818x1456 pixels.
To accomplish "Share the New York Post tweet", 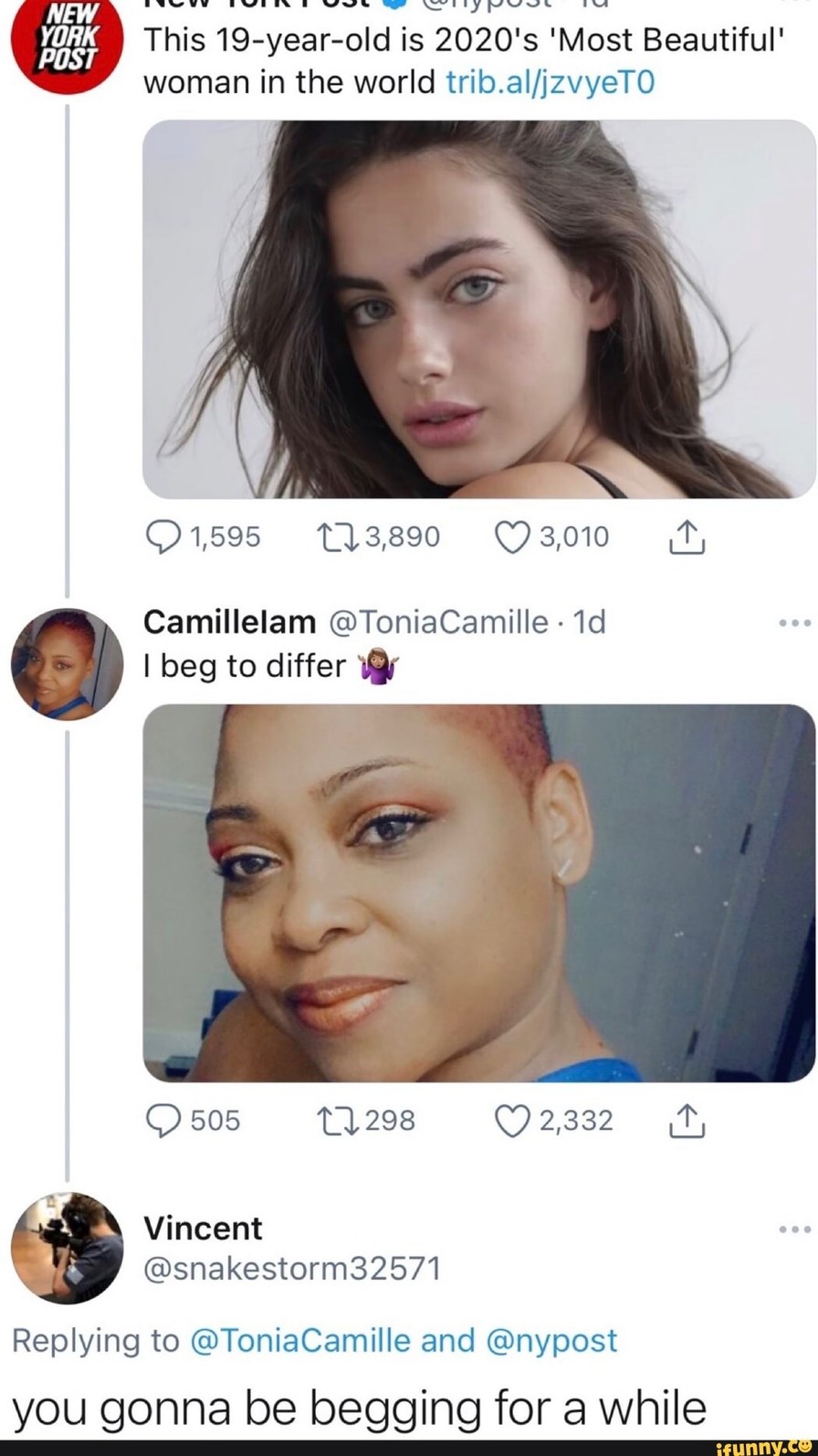I will coord(687,537).
